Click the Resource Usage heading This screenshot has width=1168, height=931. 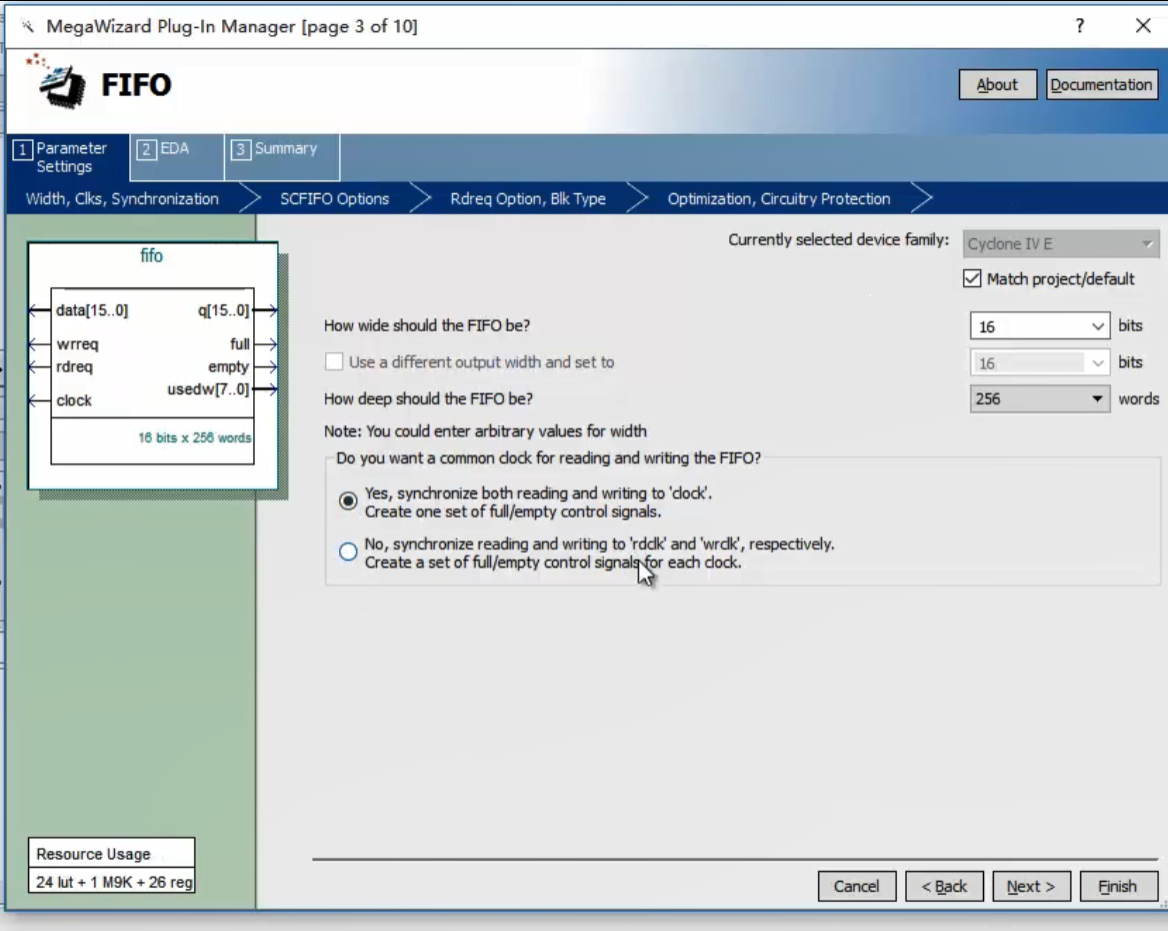(x=93, y=854)
